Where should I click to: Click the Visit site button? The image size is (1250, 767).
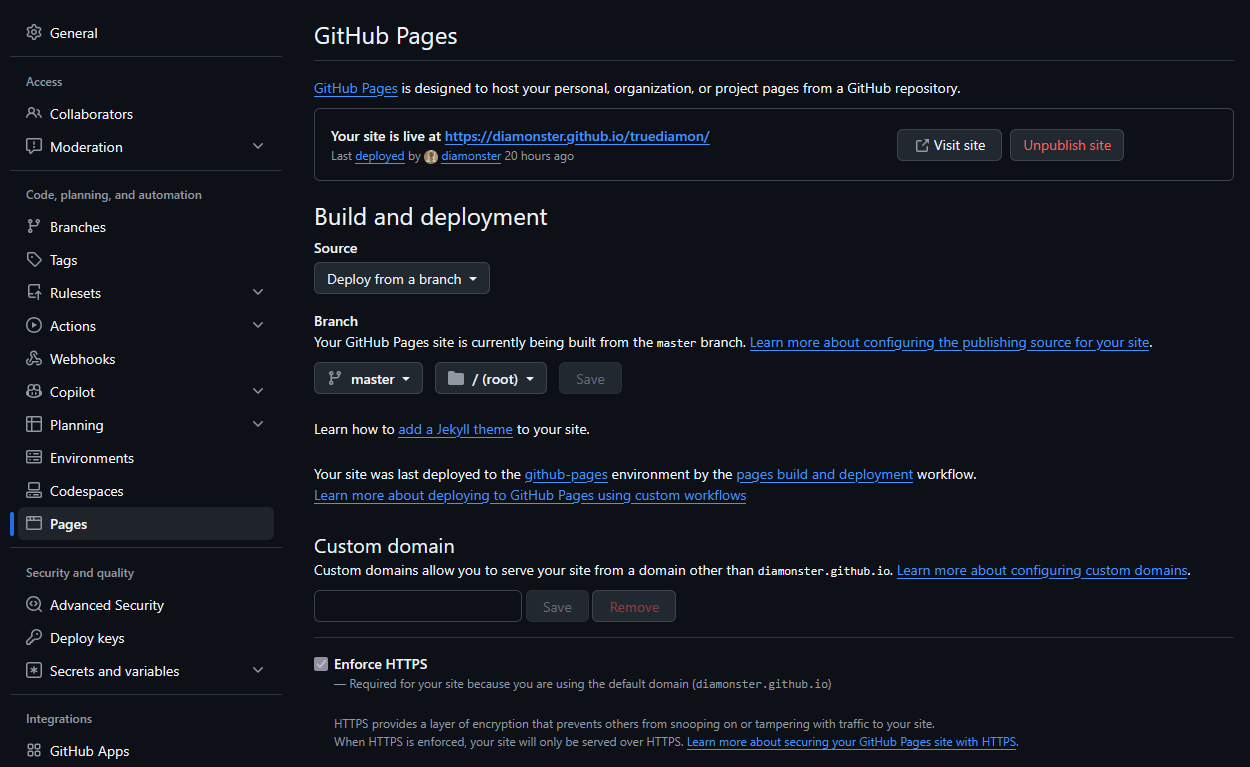click(949, 145)
